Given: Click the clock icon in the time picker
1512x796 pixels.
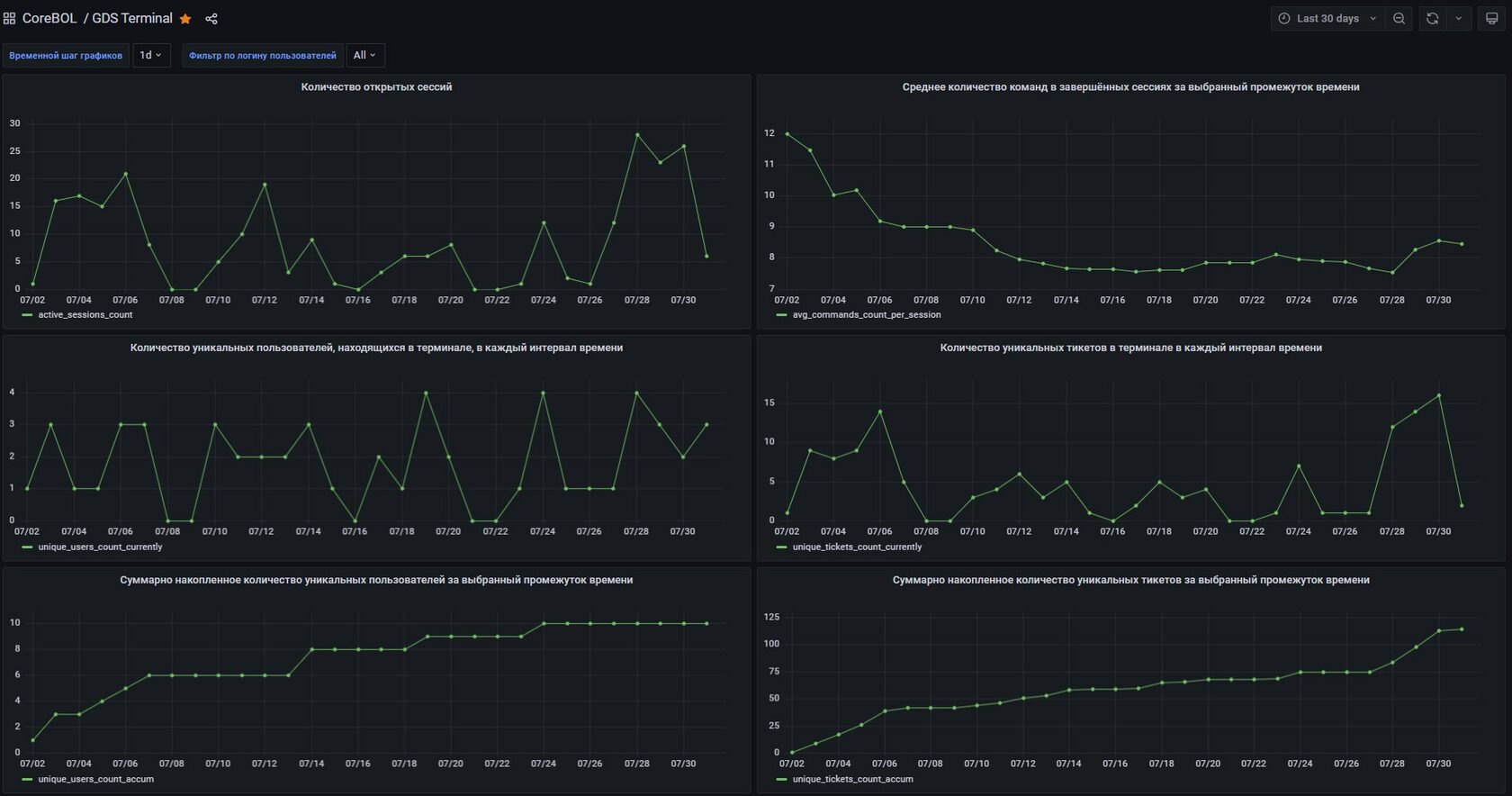Looking at the screenshot, I should (x=1284, y=19).
